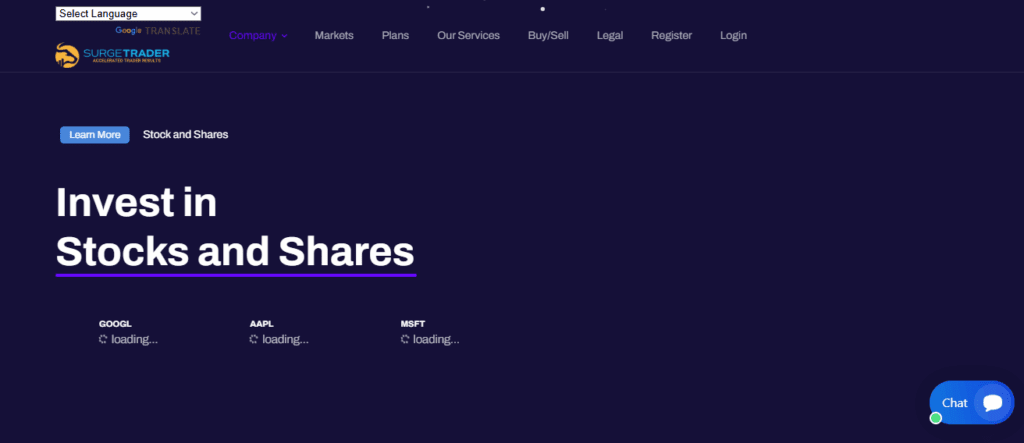
Task: Expand the Company menu chevron
Action: pyautogui.click(x=284, y=36)
